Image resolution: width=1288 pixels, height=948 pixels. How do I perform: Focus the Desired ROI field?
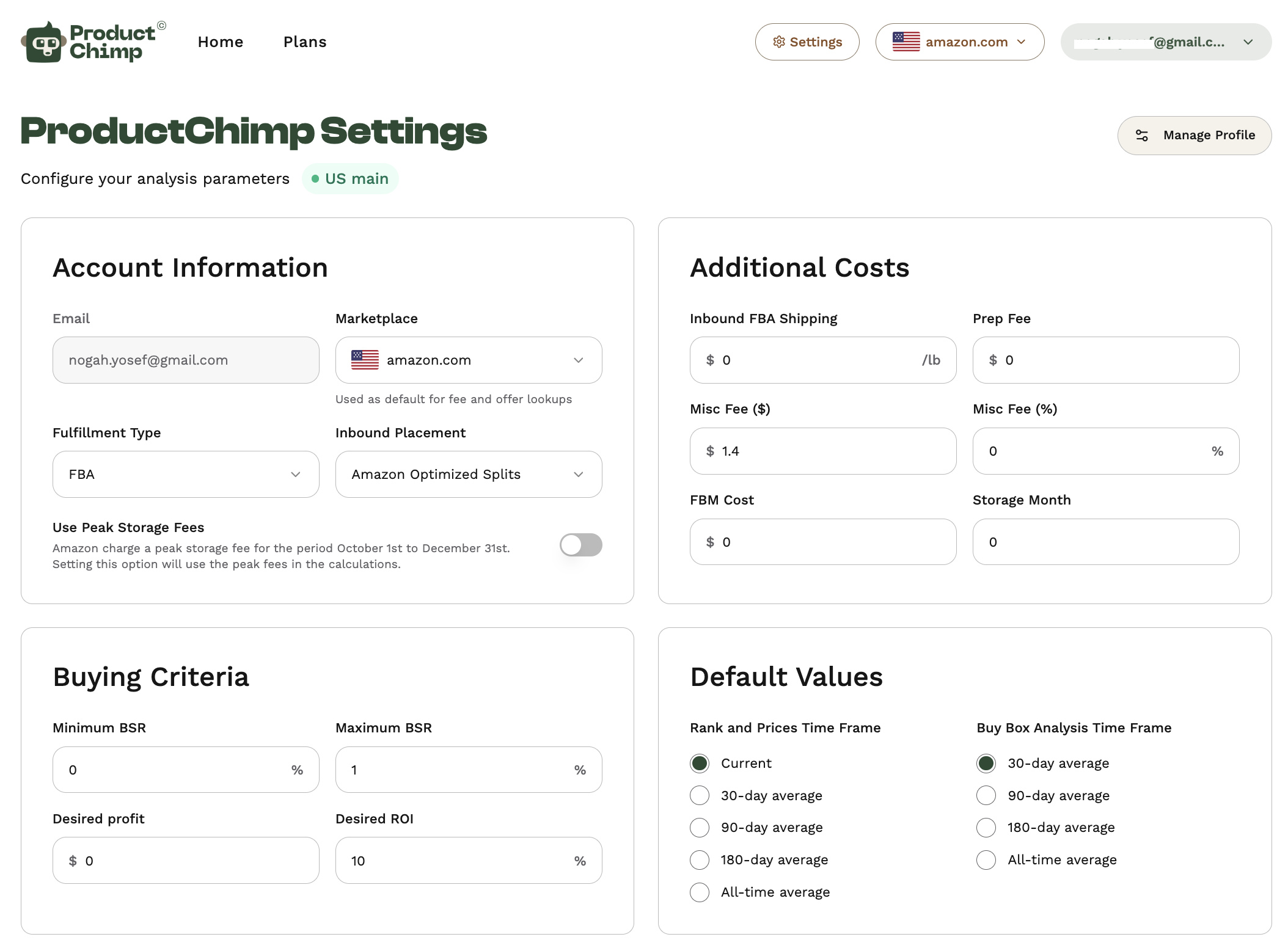pyautogui.click(x=469, y=861)
